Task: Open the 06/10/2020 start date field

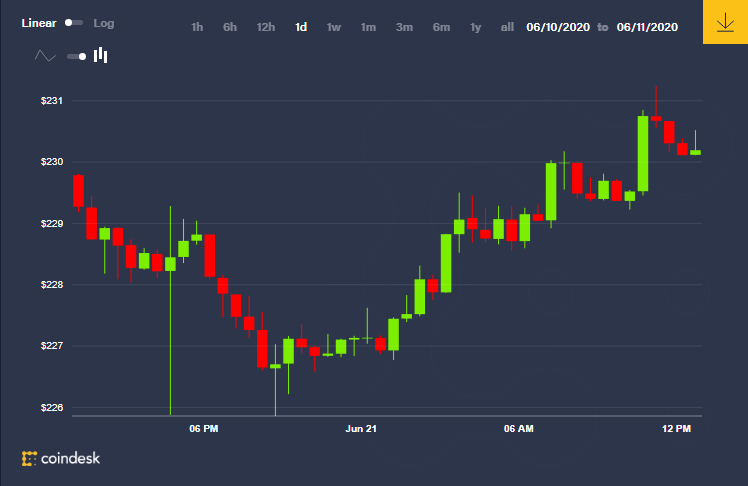Action: point(558,27)
